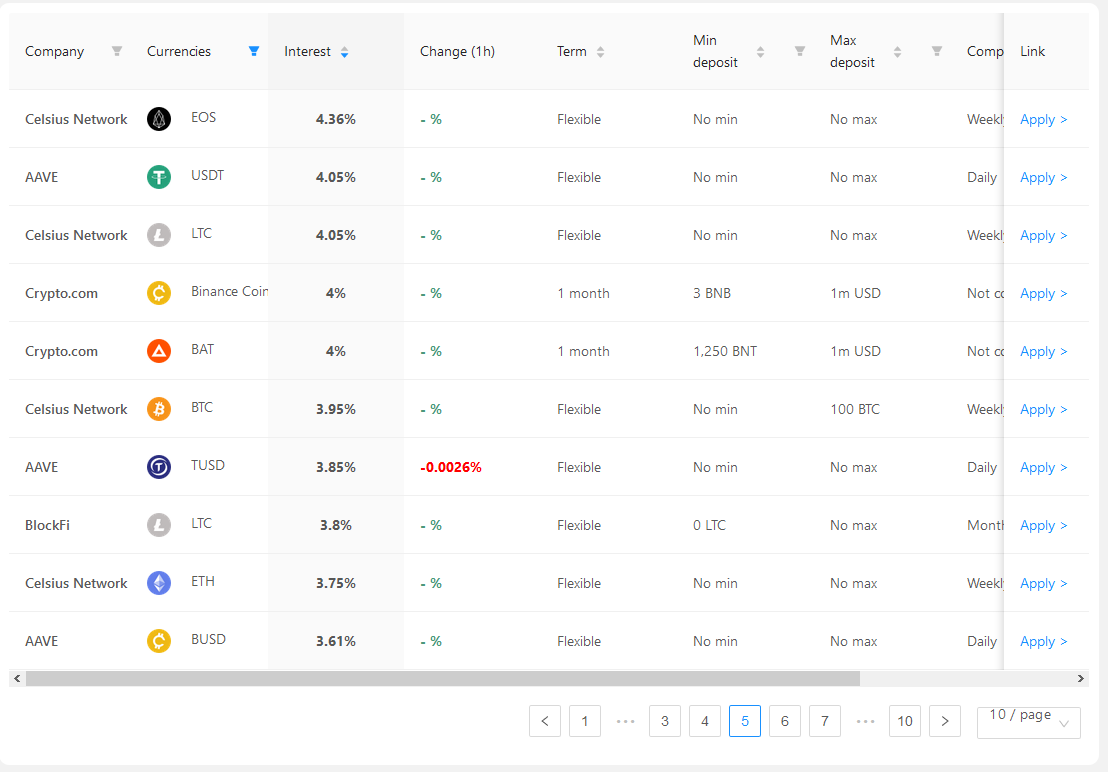This screenshot has height=772, width=1108.
Task: Toggle the Min deposit sort arrows
Action: point(760,52)
